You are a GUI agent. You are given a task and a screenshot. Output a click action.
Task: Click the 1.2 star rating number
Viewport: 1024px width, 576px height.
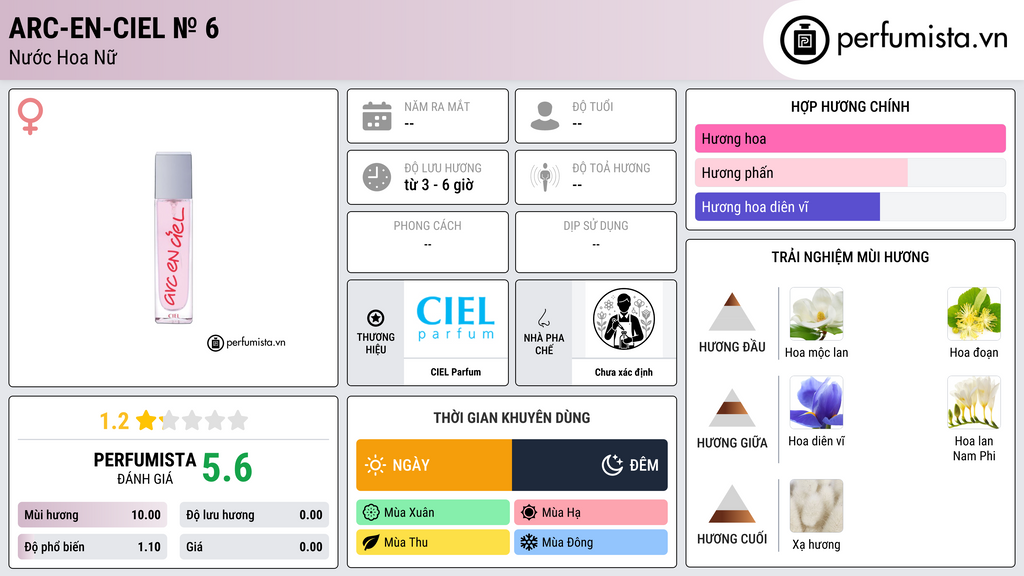(x=114, y=421)
